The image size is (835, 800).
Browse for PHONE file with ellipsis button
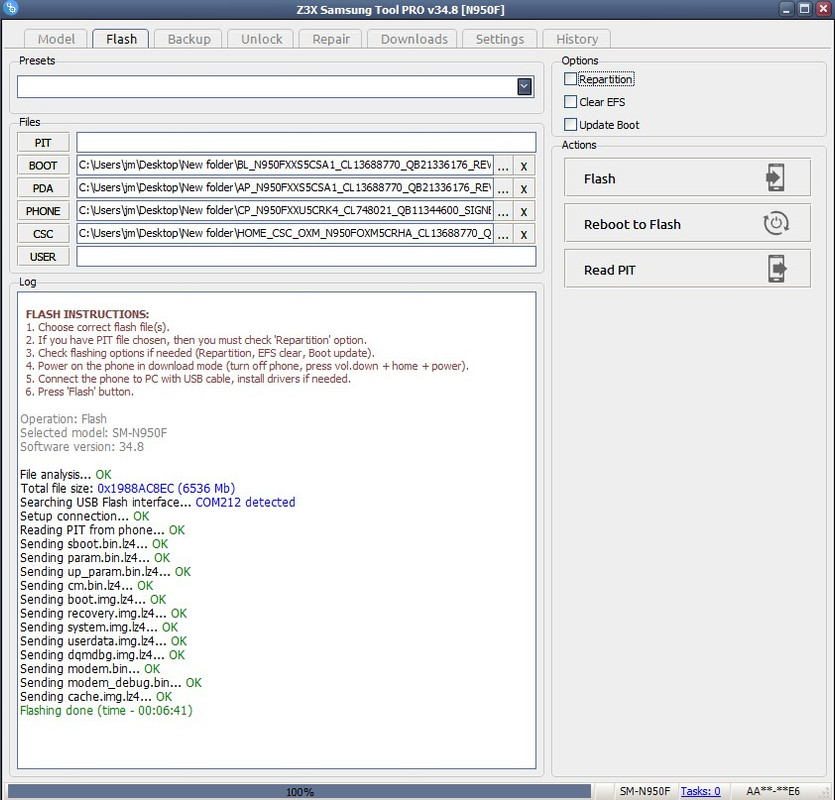point(503,212)
